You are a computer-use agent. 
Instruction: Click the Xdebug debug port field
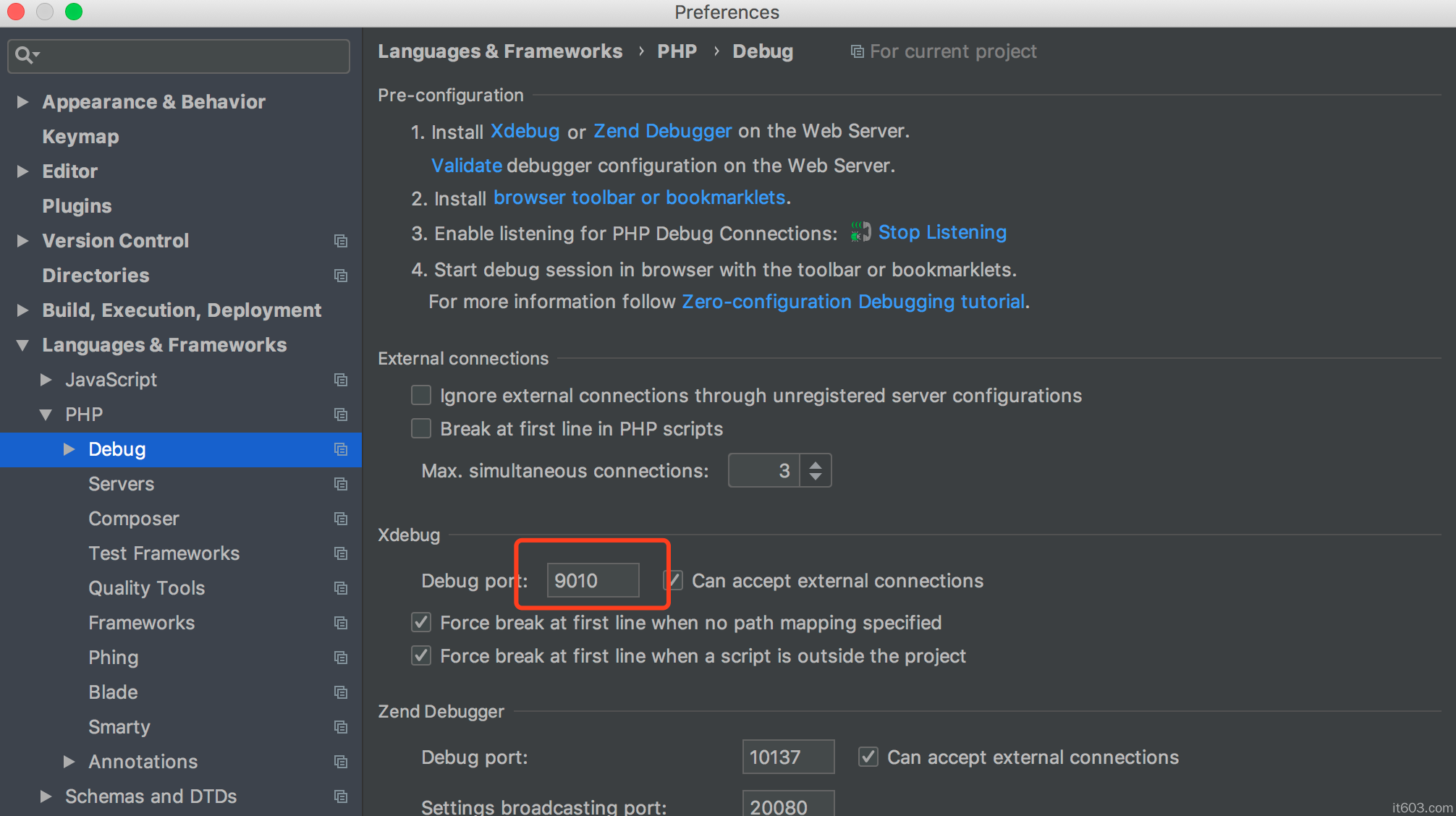click(593, 580)
